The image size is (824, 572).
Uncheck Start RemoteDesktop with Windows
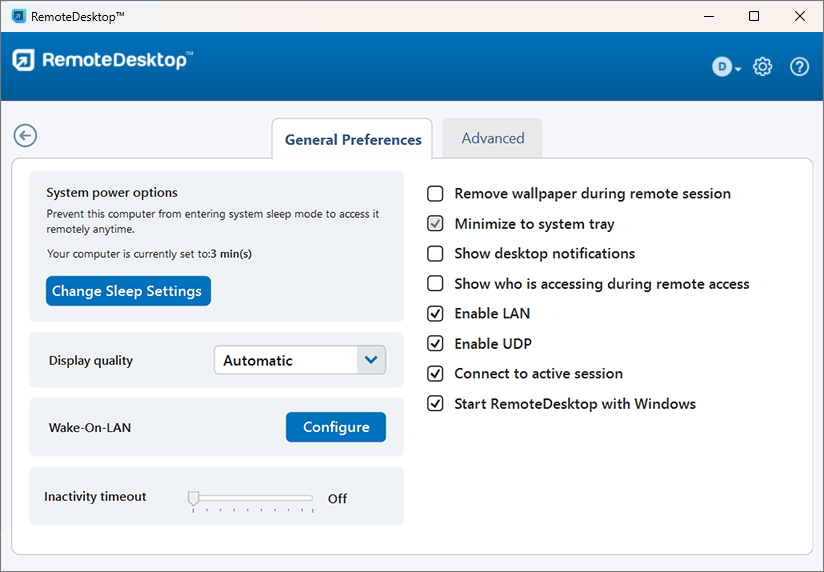coord(435,404)
